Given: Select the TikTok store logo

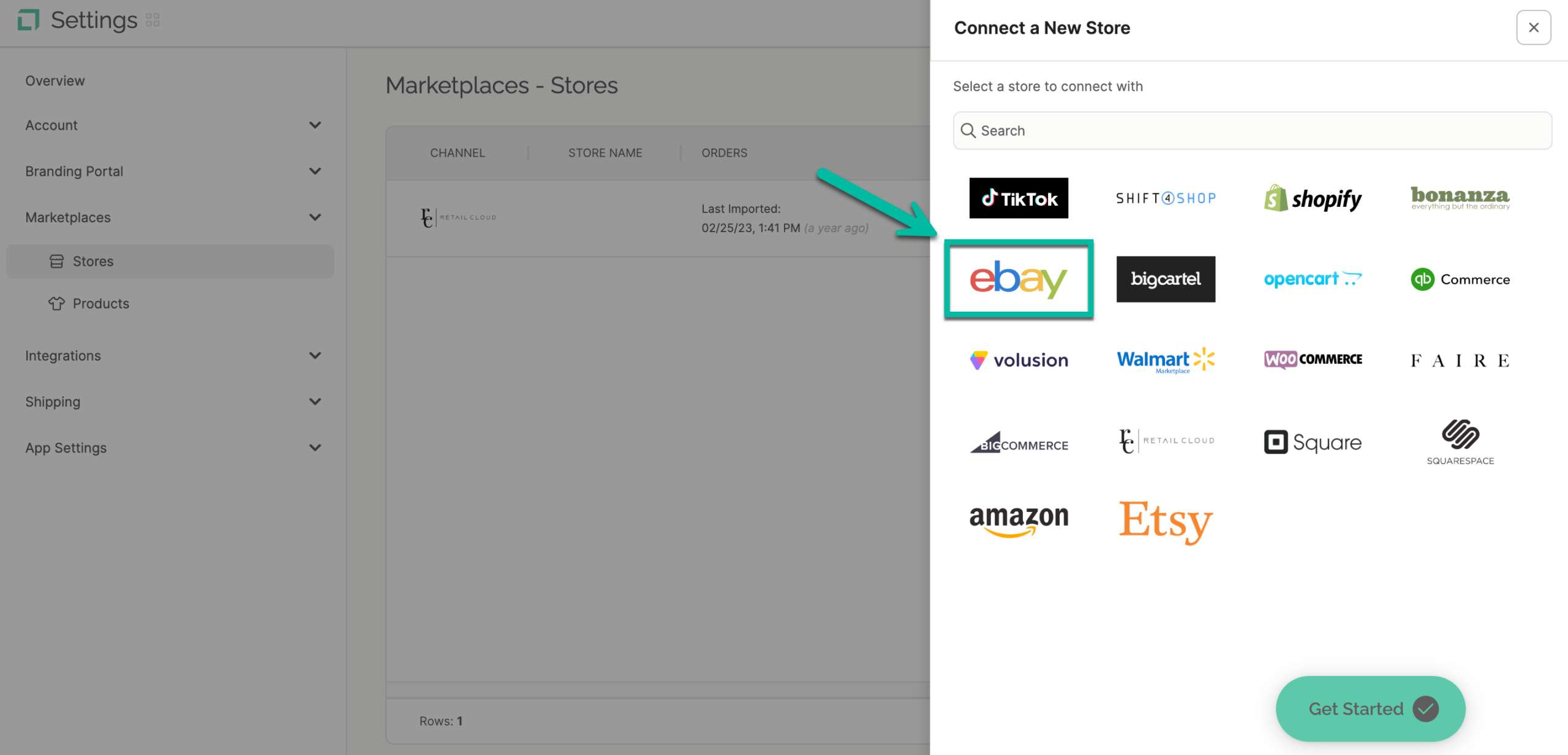Looking at the screenshot, I should (1019, 198).
